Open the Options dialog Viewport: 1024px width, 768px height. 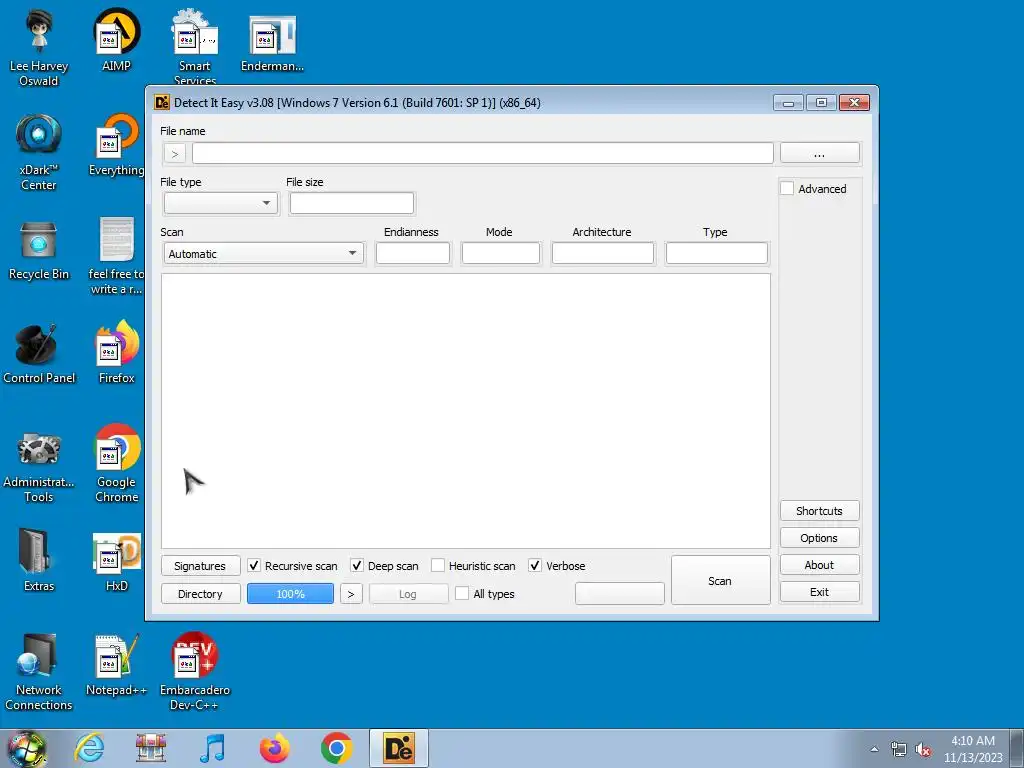pos(820,537)
